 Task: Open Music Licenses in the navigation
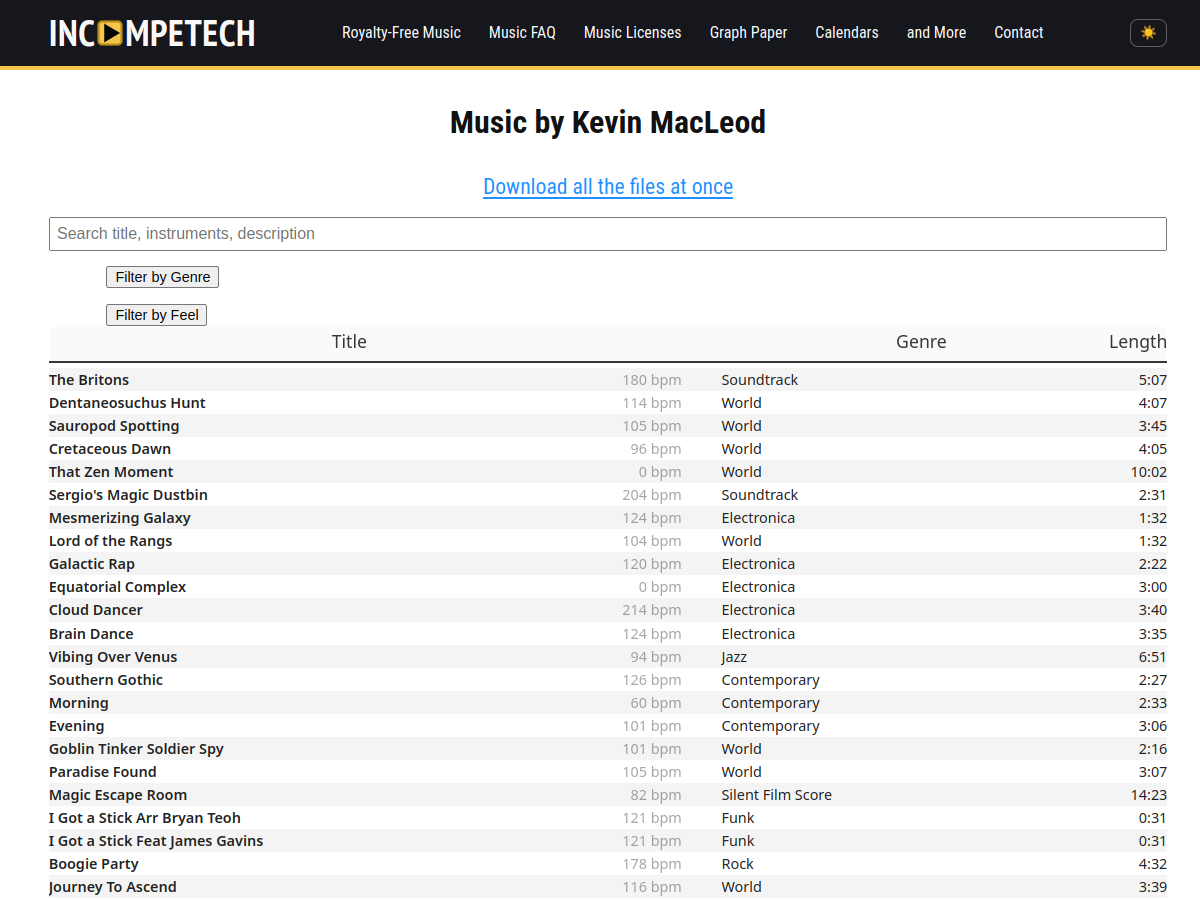point(632,33)
